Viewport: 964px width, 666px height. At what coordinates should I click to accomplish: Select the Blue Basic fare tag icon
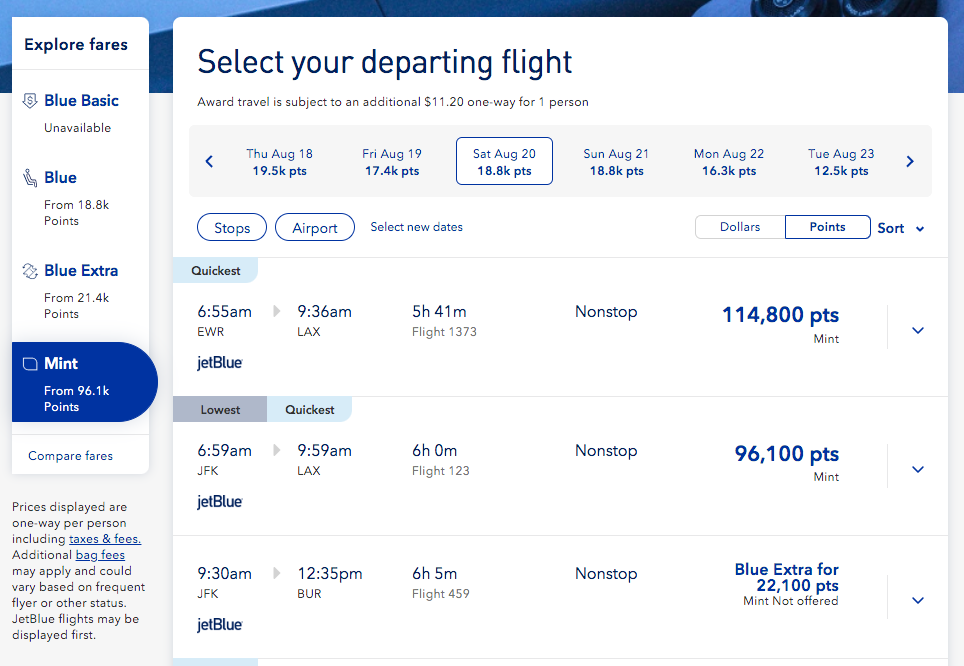(x=29, y=100)
